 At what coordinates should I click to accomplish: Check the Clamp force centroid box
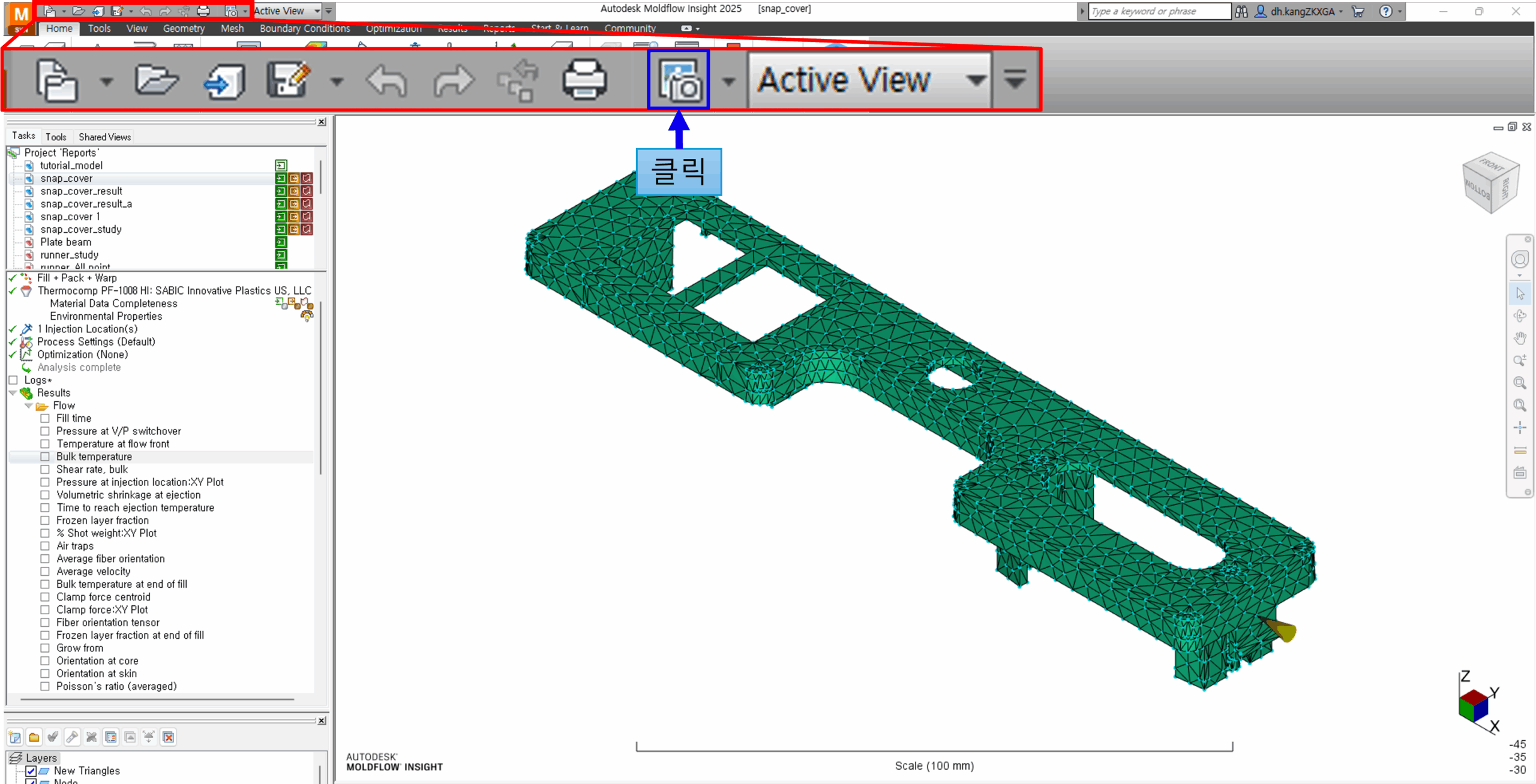pyautogui.click(x=45, y=597)
